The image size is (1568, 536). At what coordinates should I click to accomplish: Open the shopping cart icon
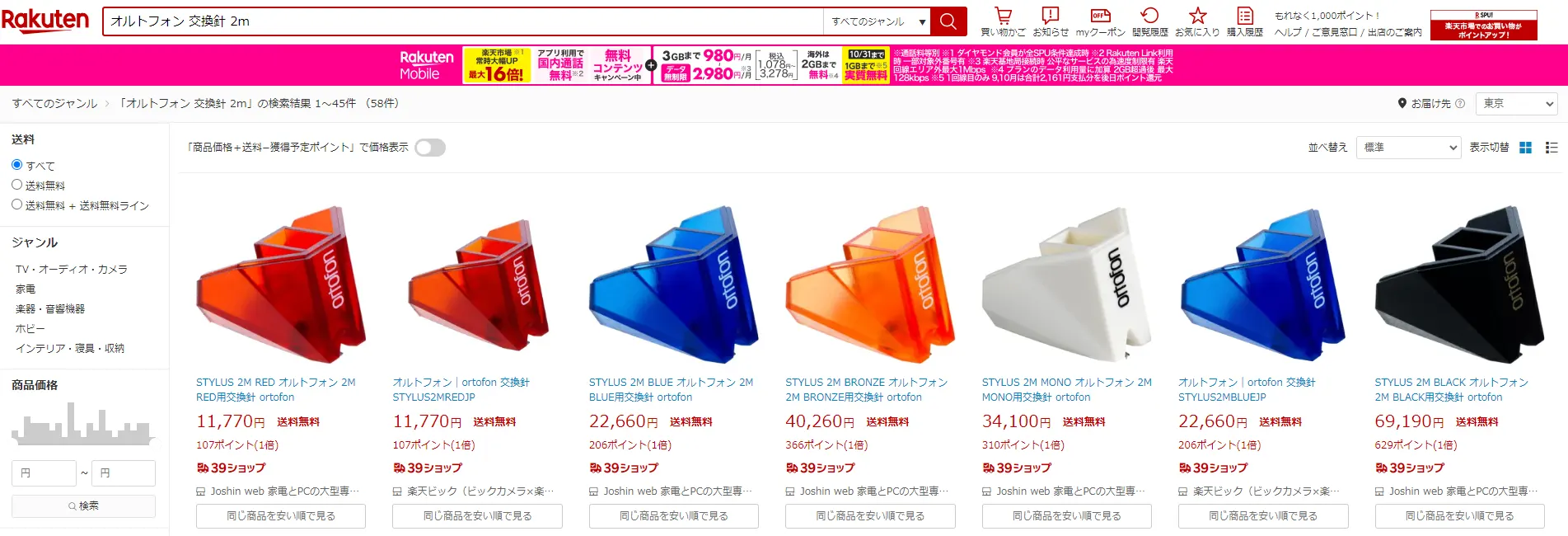click(1003, 16)
